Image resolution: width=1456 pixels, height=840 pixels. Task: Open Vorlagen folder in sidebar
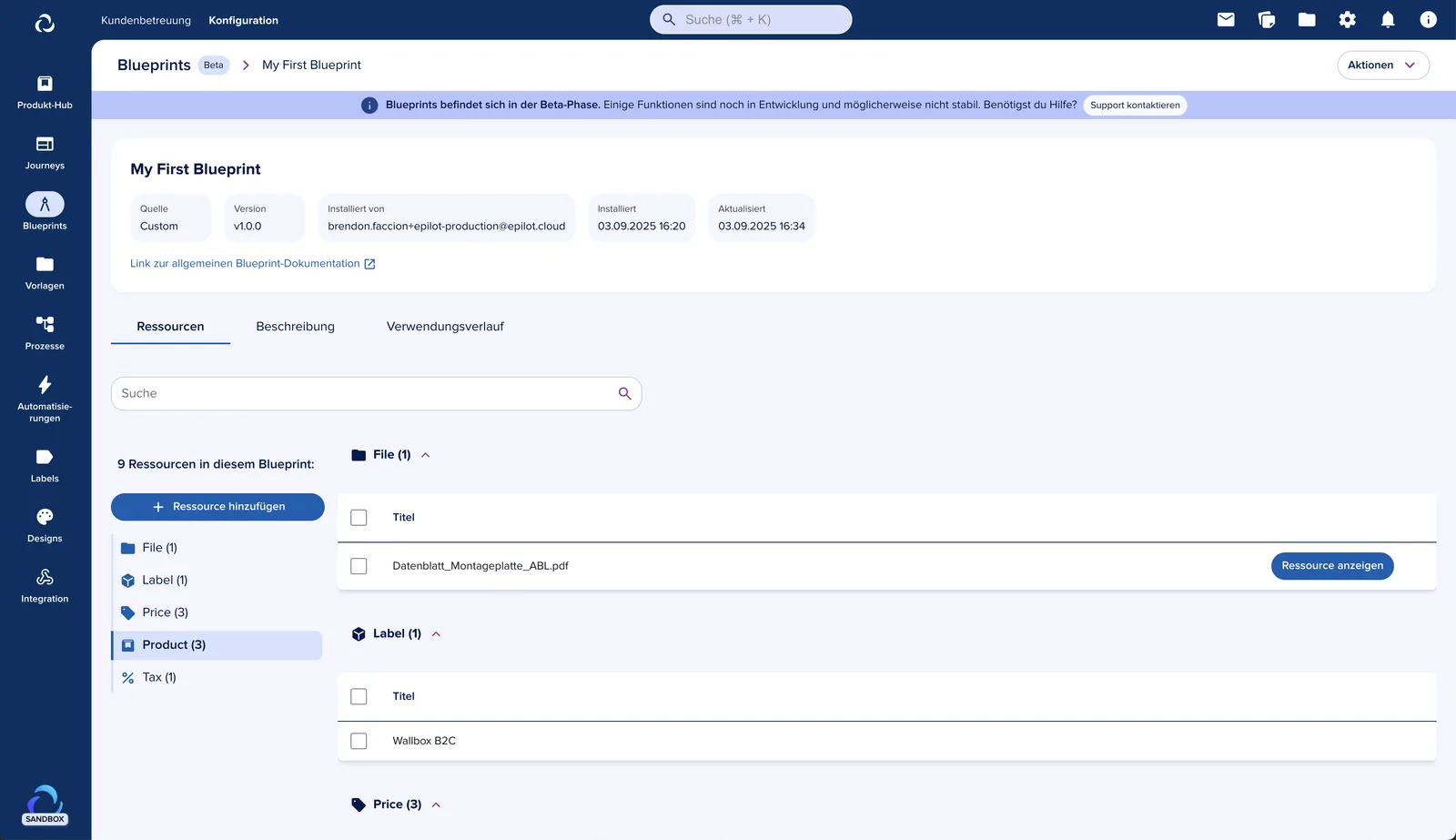(x=45, y=273)
